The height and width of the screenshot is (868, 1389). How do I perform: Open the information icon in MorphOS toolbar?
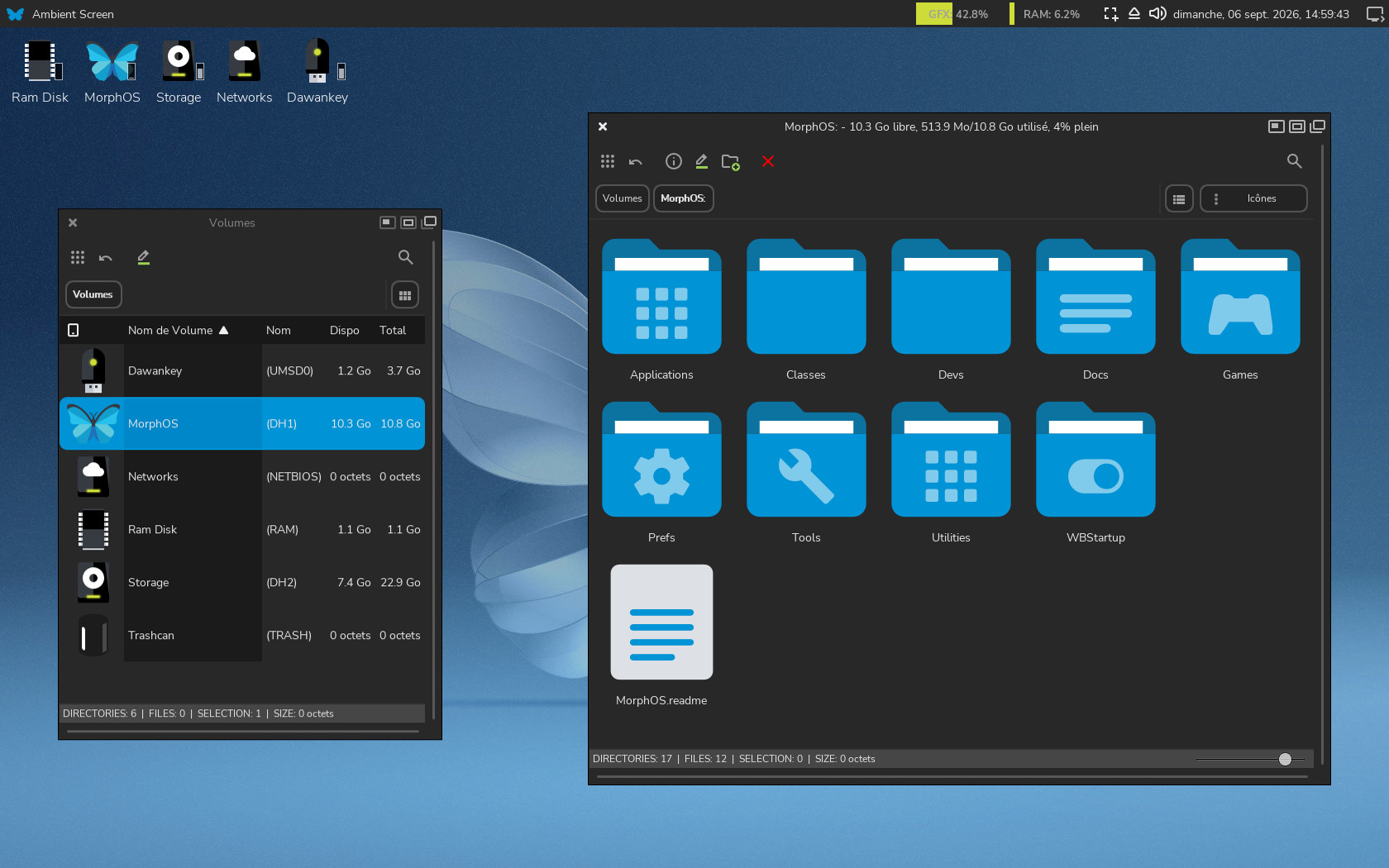coord(674,161)
